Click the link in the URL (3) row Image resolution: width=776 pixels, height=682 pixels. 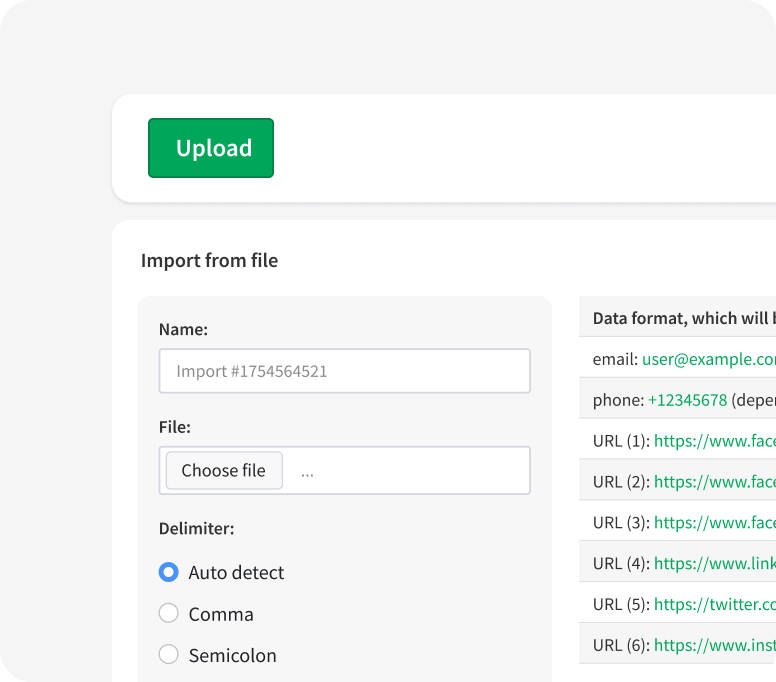pos(714,523)
